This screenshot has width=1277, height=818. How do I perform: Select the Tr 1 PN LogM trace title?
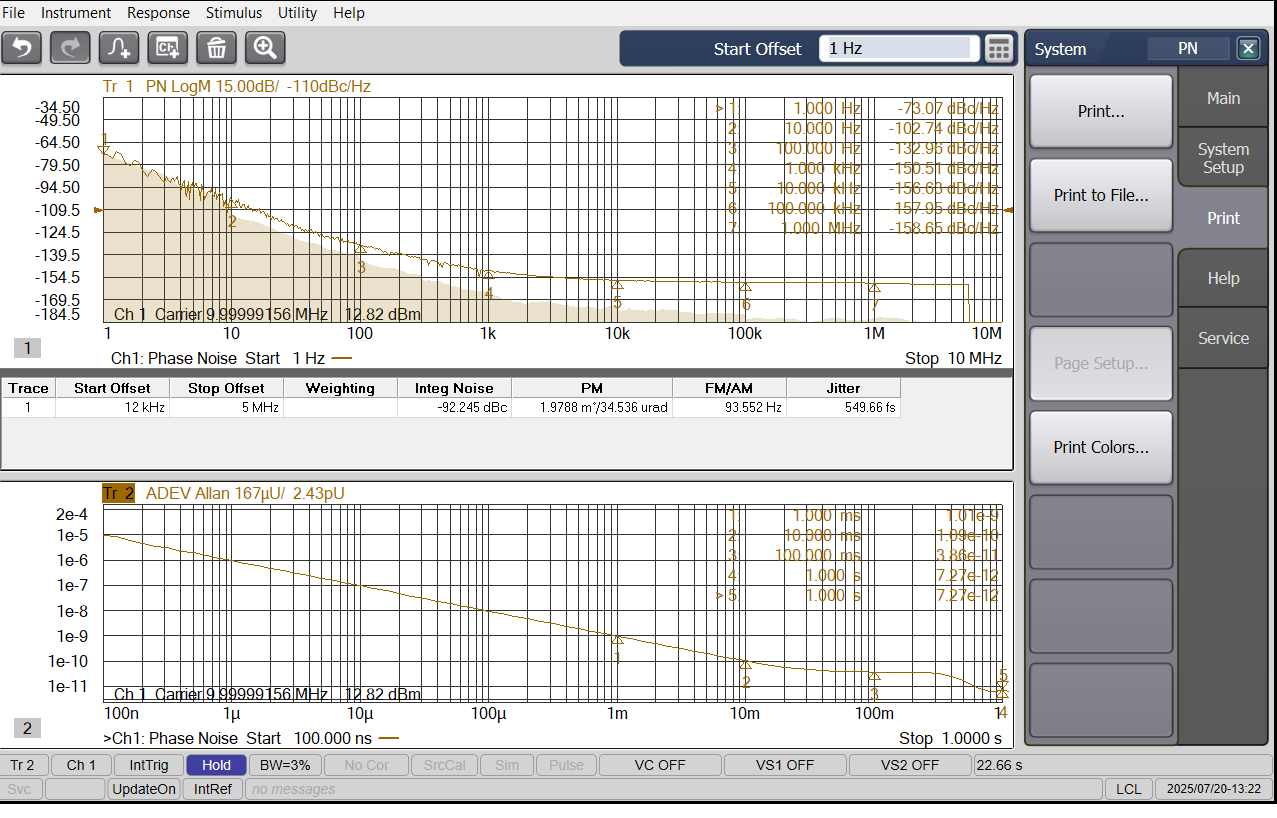(x=237, y=86)
